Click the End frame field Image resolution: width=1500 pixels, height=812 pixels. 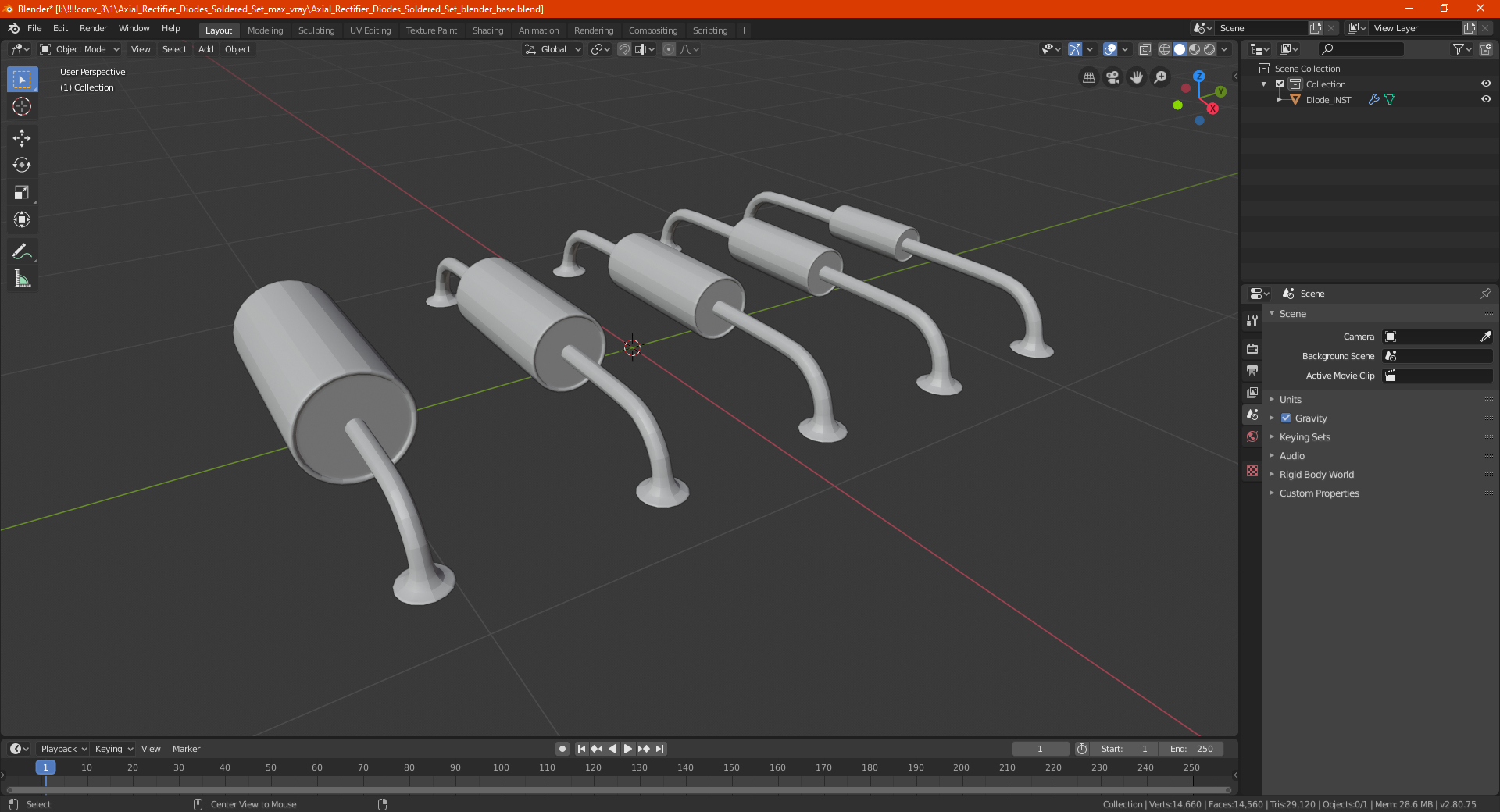(x=1191, y=749)
